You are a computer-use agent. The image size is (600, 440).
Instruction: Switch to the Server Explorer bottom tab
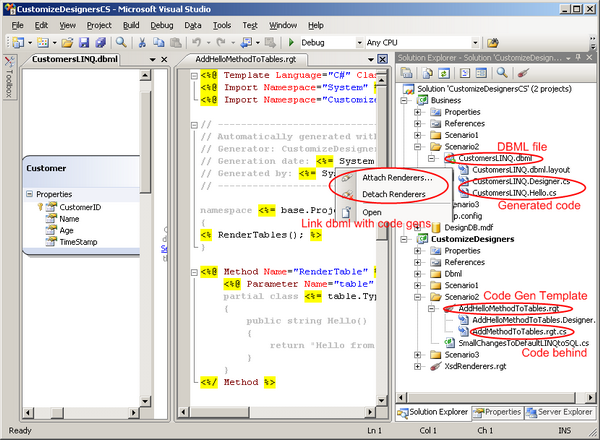559,412
